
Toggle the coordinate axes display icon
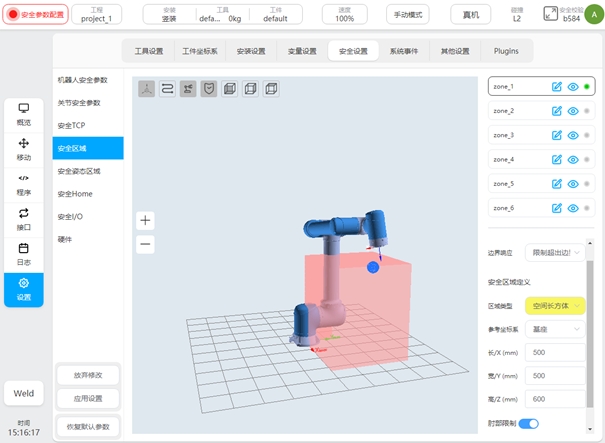(x=147, y=89)
